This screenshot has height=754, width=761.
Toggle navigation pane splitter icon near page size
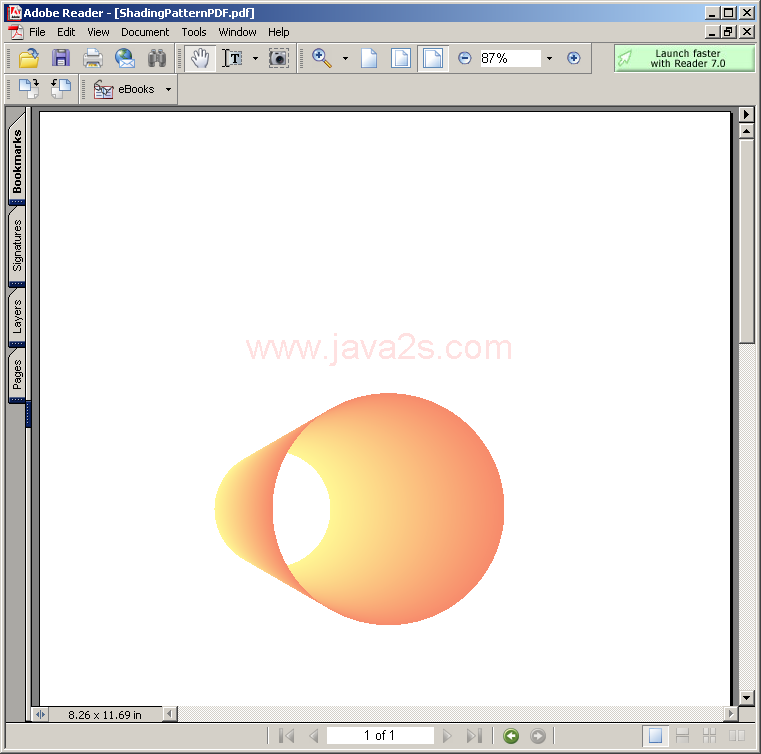tap(40, 714)
